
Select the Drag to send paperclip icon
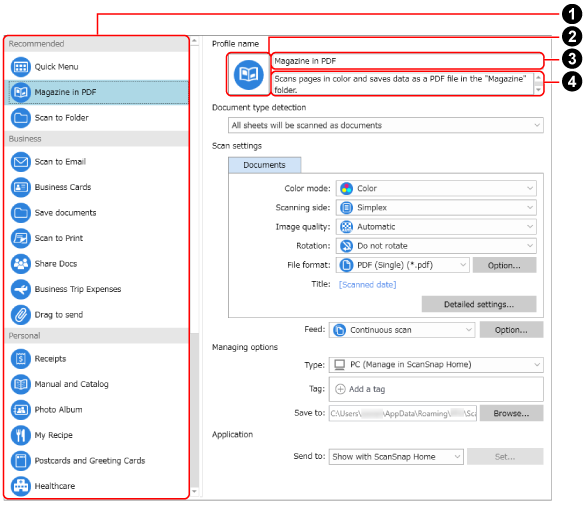tap(20, 315)
